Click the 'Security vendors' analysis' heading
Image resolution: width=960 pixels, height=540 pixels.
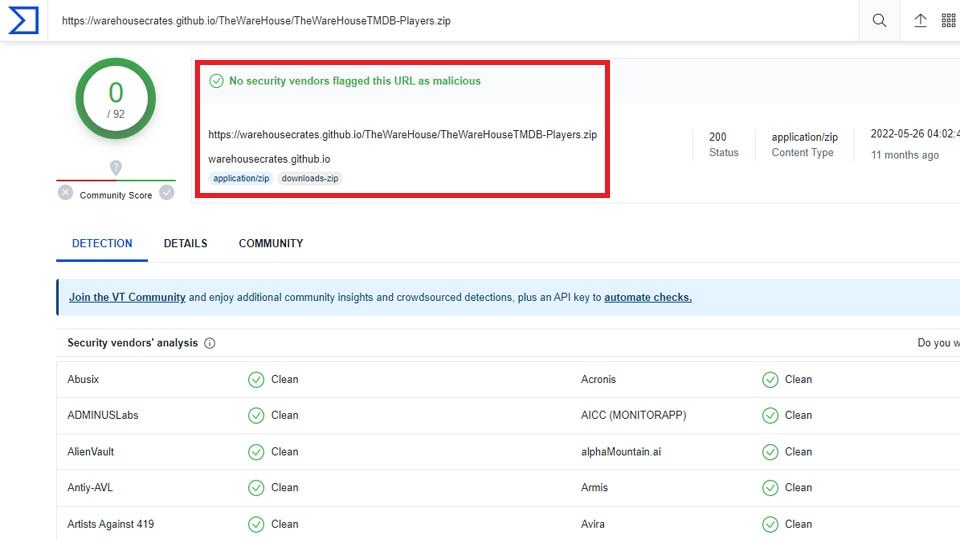point(132,343)
